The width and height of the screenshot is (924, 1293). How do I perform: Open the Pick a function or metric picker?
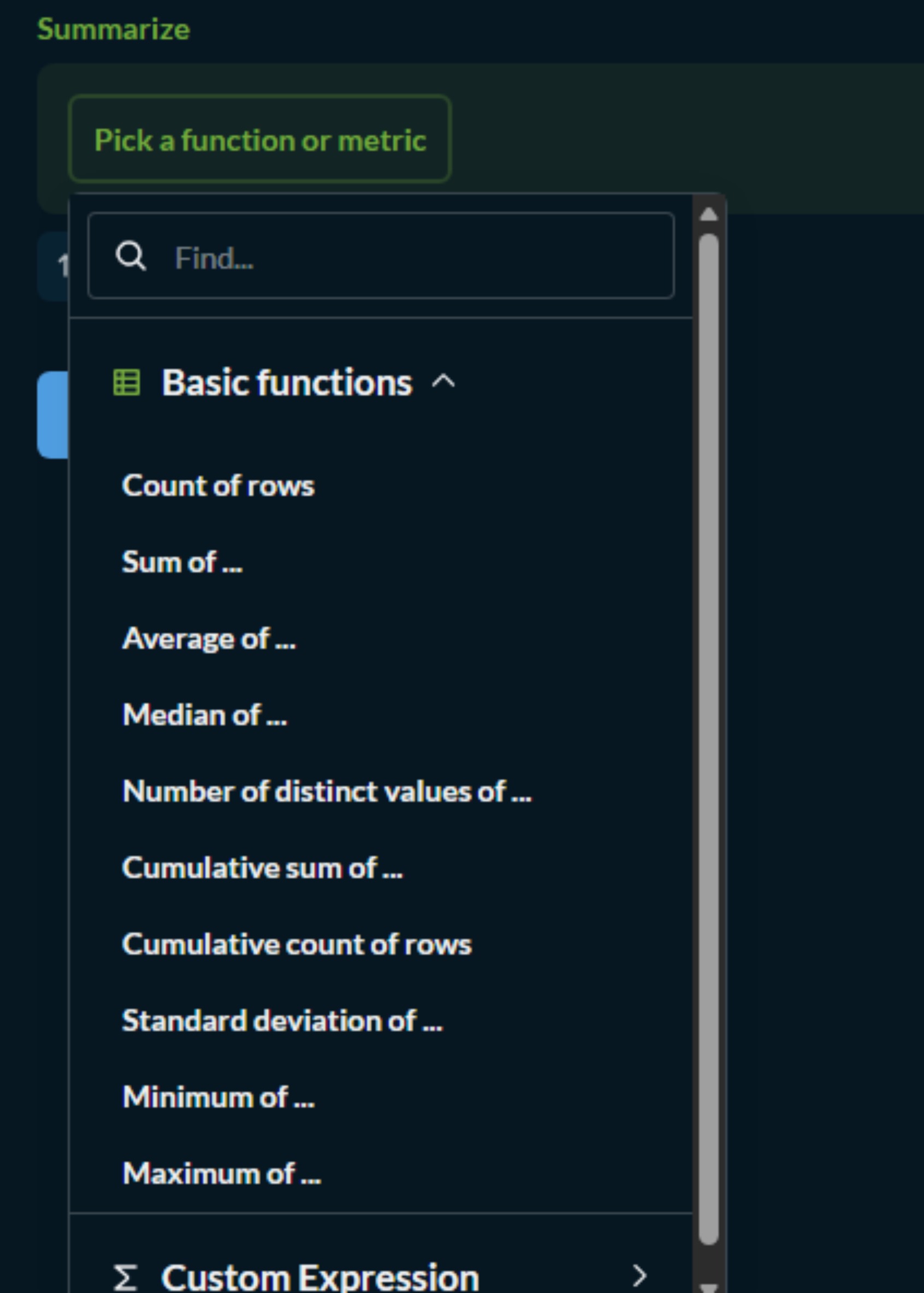(x=260, y=140)
